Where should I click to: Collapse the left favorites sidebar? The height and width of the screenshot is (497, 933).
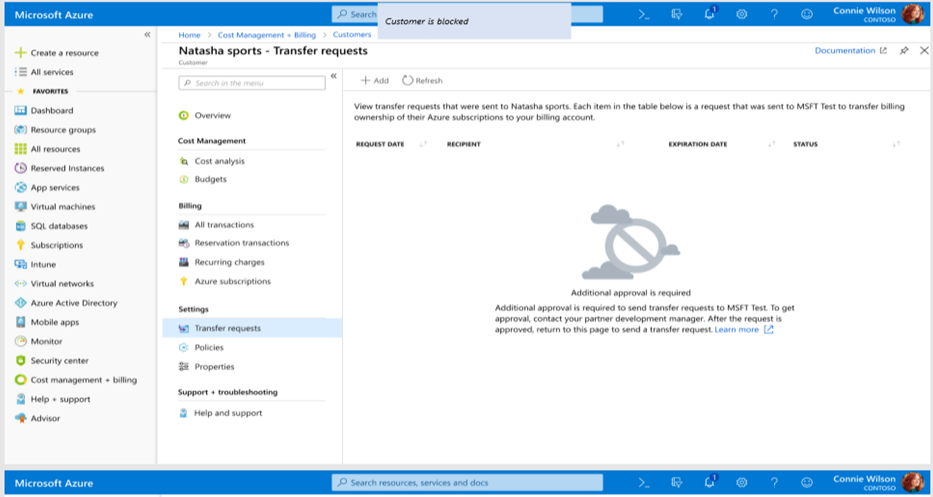point(148,35)
